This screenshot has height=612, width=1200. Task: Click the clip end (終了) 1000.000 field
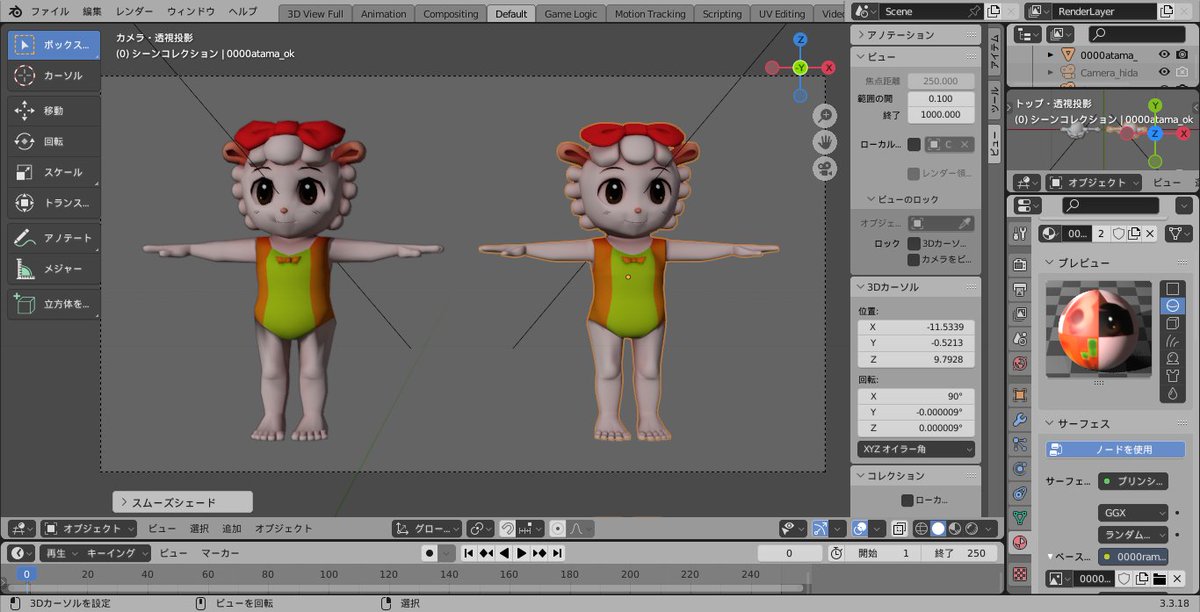(x=939, y=115)
